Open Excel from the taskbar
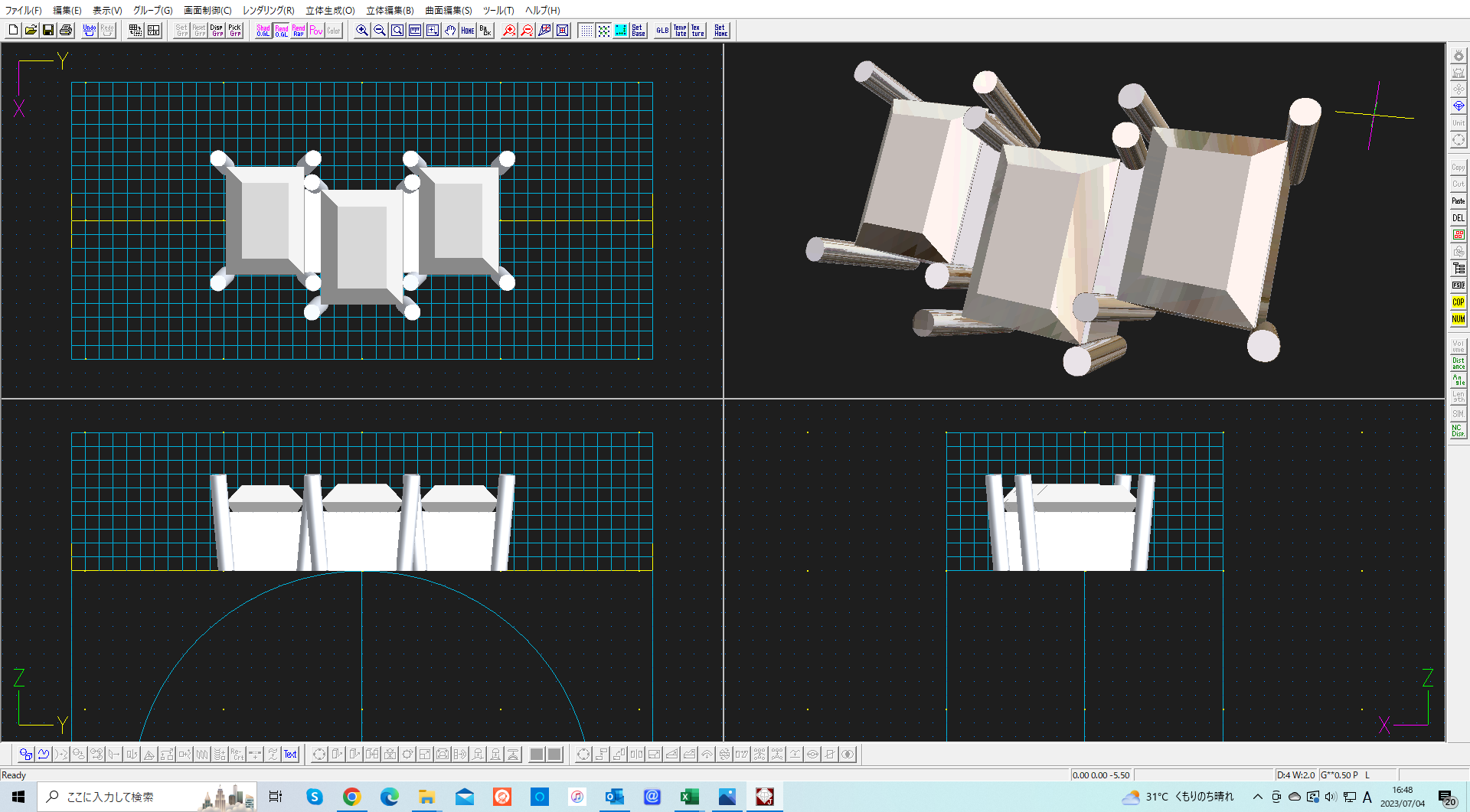Viewport: 1470px width, 812px height. coord(689,797)
